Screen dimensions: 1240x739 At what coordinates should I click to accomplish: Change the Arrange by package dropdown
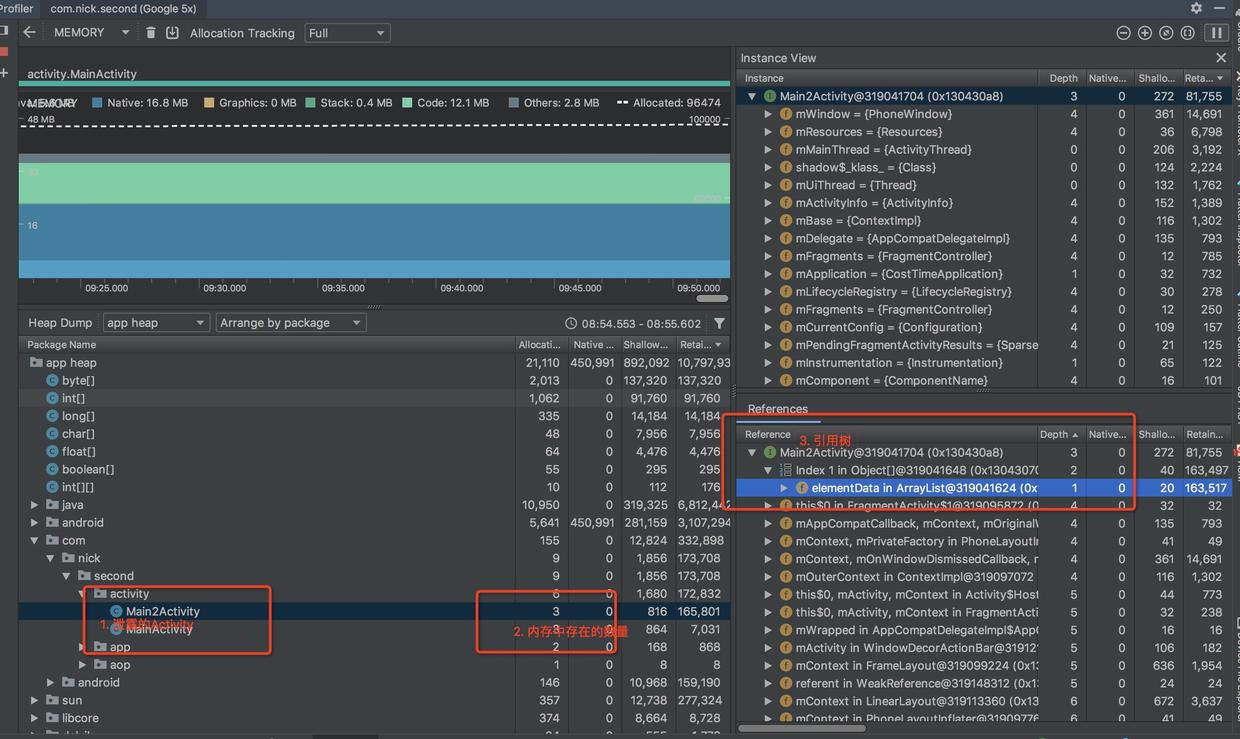click(x=290, y=323)
